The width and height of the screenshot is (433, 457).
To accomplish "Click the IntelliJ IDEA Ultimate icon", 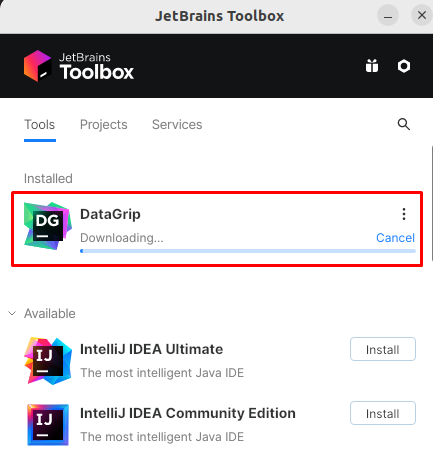I will [x=48, y=361].
